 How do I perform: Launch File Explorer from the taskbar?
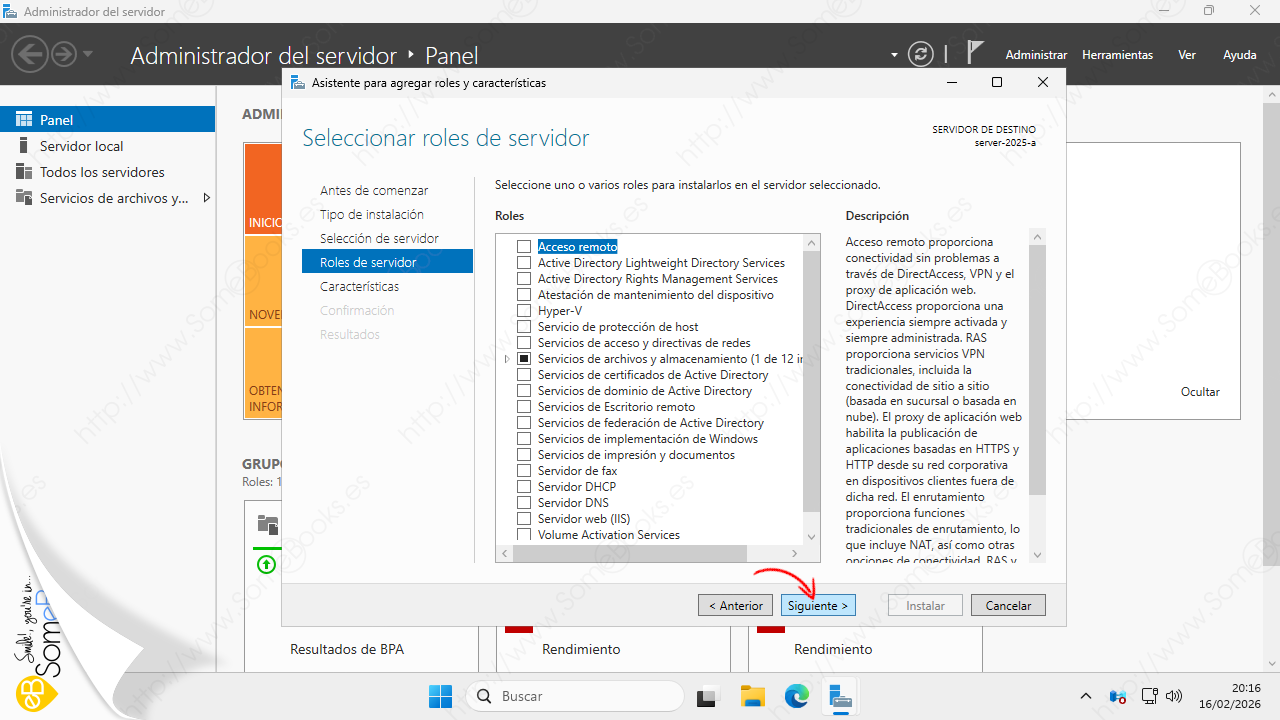pyautogui.click(x=752, y=696)
